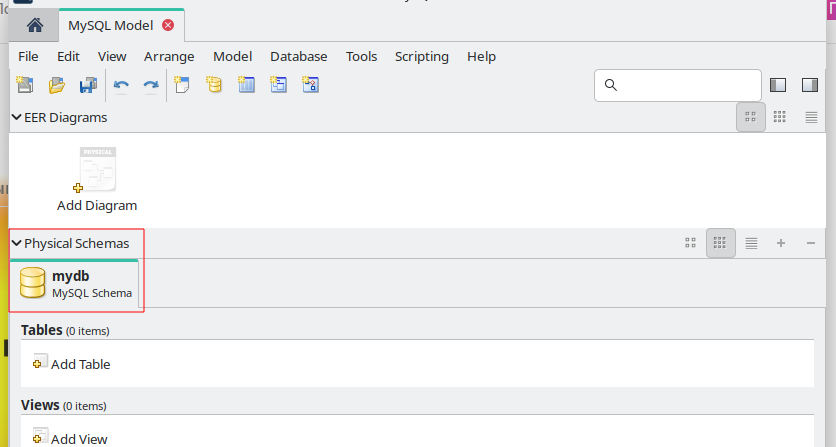836x447 pixels.
Task: Open the Scripting menu
Action: (421, 57)
